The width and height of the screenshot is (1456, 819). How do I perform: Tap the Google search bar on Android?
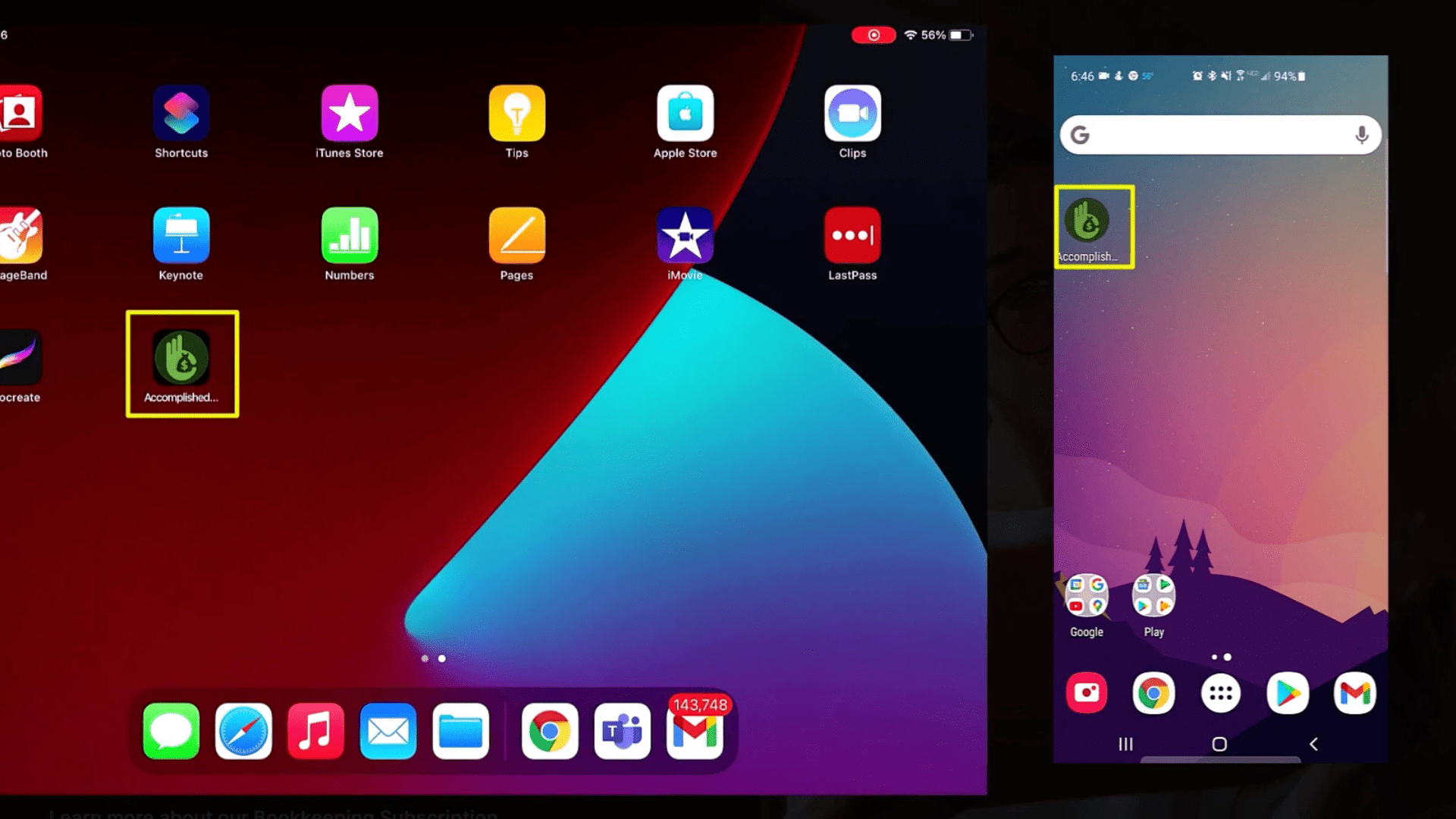point(1220,135)
